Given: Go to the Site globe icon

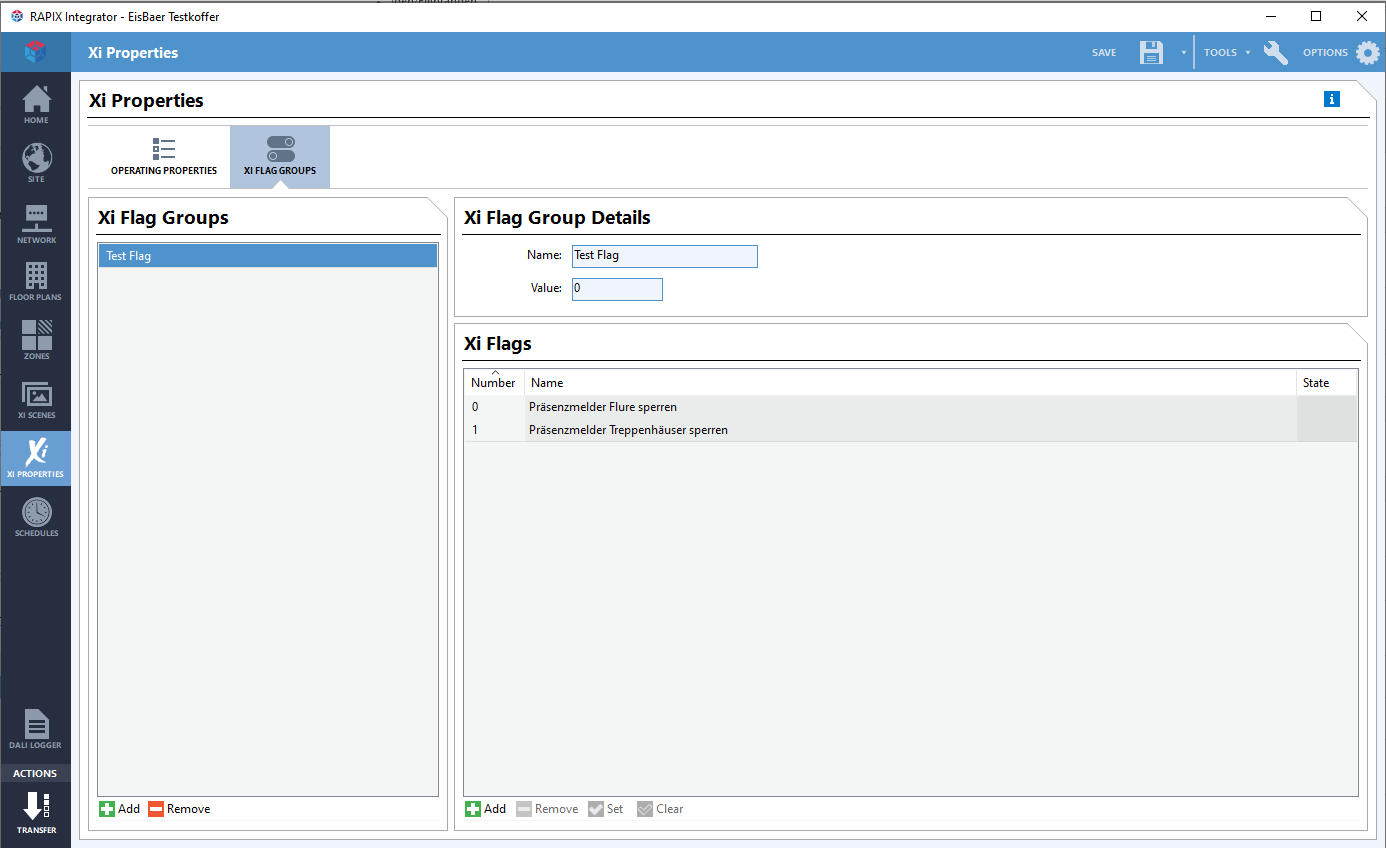Looking at the screenshot, I should [x=36, y=158].
